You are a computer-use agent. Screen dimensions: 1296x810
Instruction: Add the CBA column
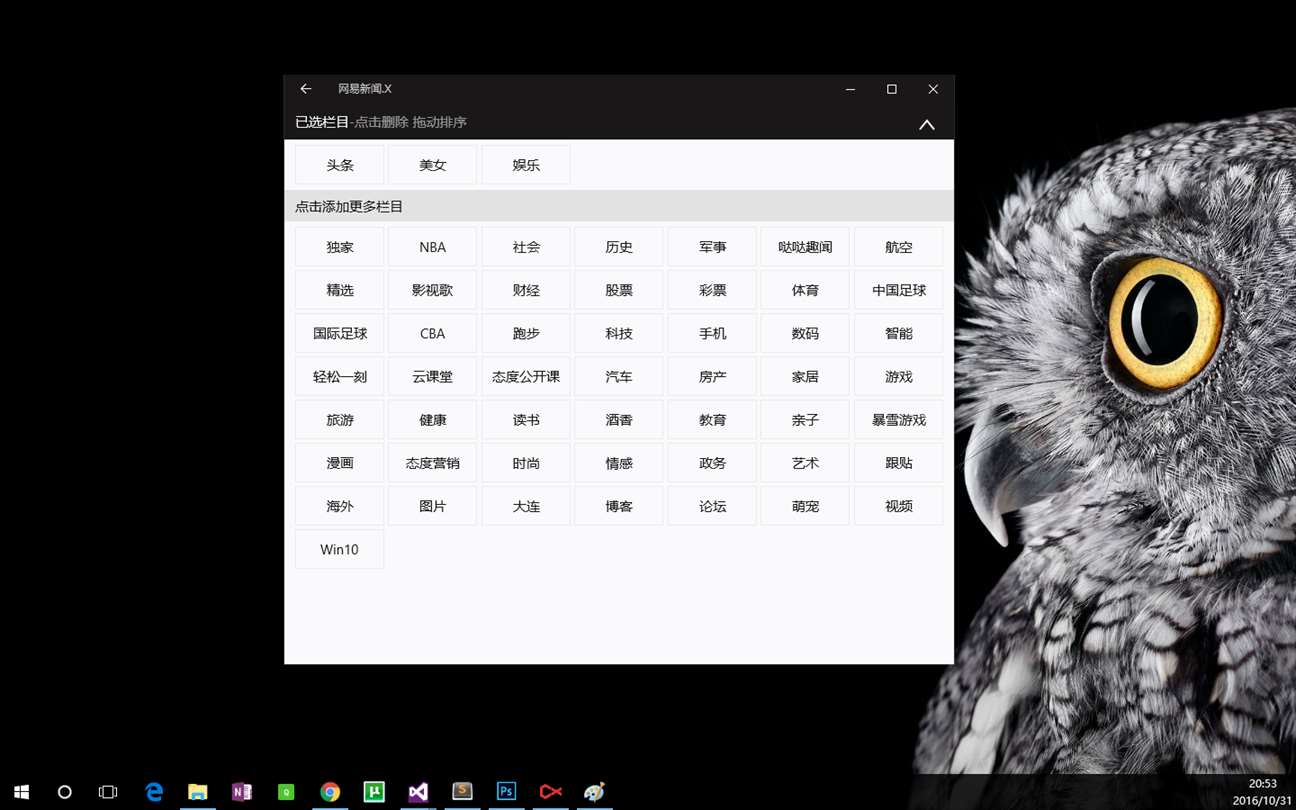pos(433,333)
